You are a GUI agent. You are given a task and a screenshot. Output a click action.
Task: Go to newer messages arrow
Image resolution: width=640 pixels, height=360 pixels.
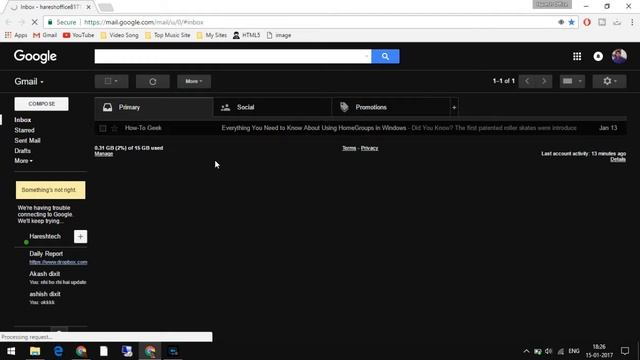point(527,81)
